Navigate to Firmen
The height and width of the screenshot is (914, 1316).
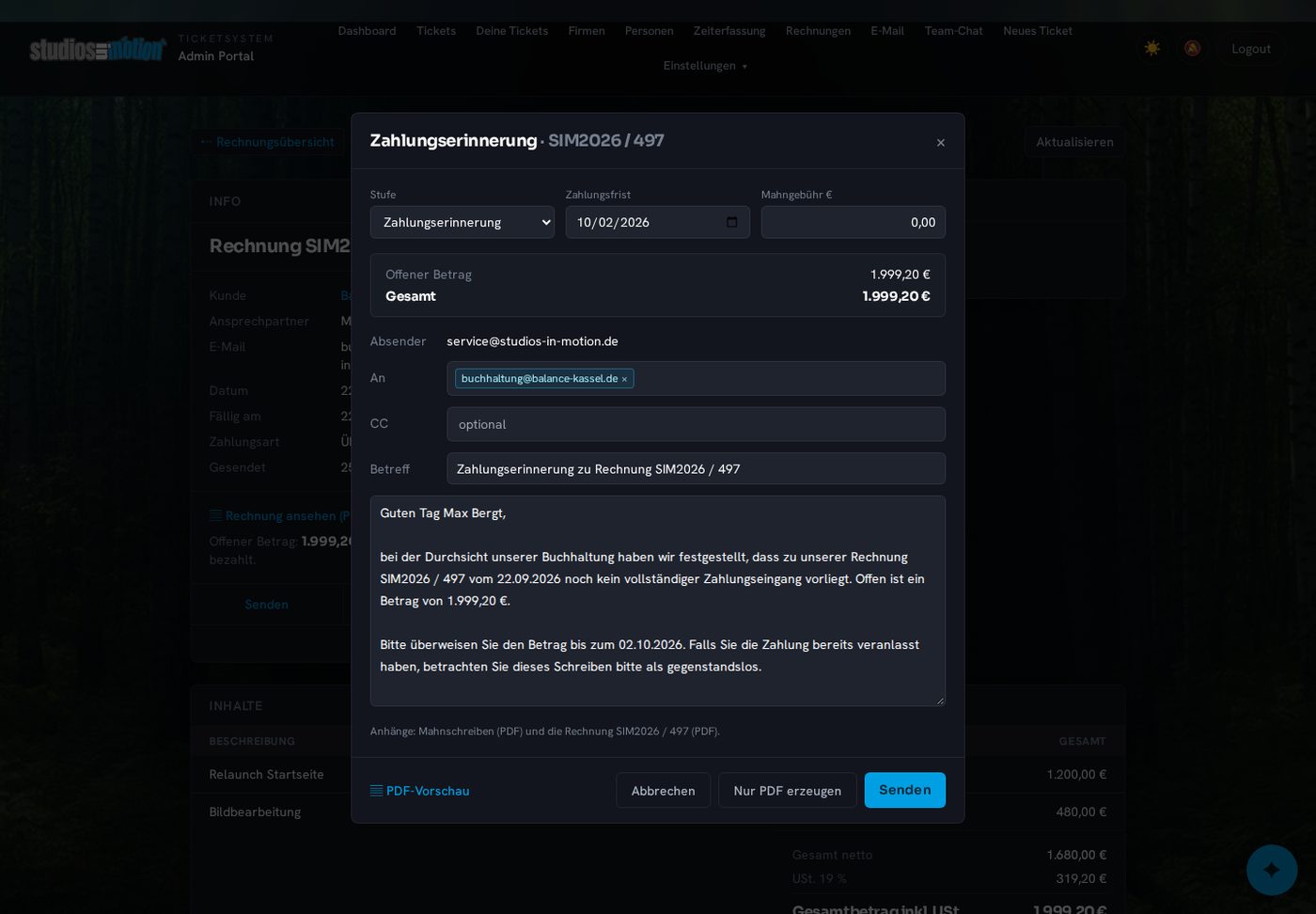[587, 31]
